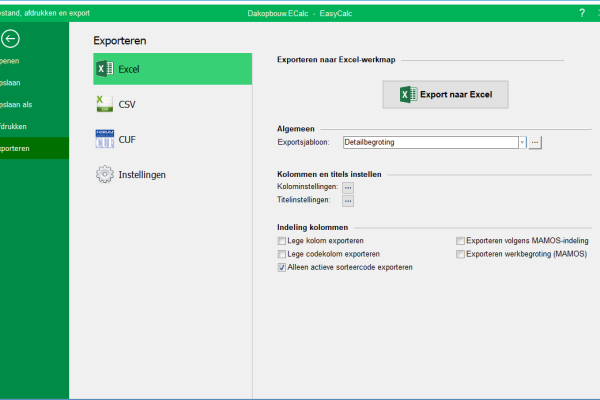The image size is (600, 400).
Task: Toggle Exporteren volgens MAMOS-indeling
Action: coord(460,241)
